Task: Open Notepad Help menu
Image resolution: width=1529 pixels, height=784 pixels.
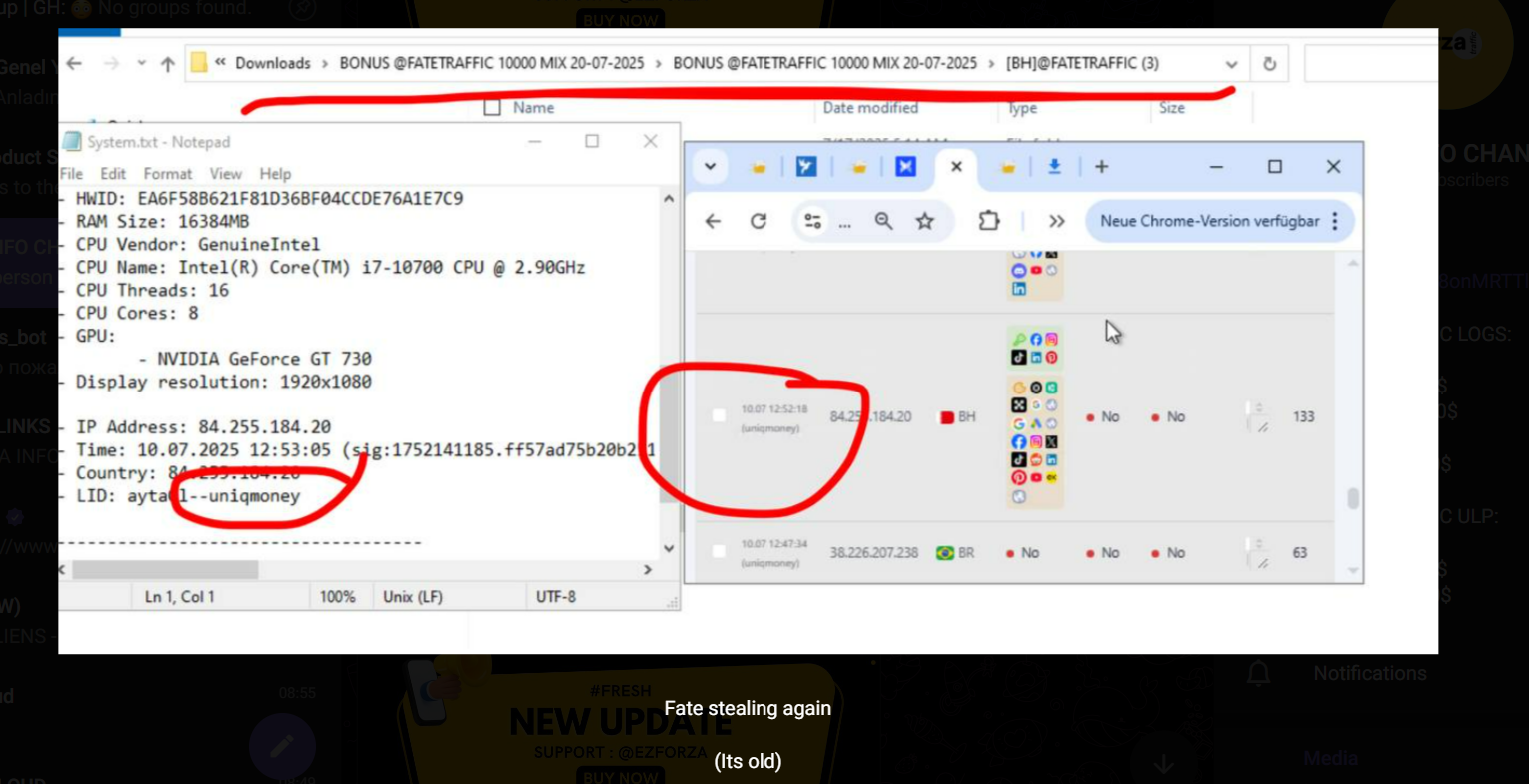Action: pos(275,173)
